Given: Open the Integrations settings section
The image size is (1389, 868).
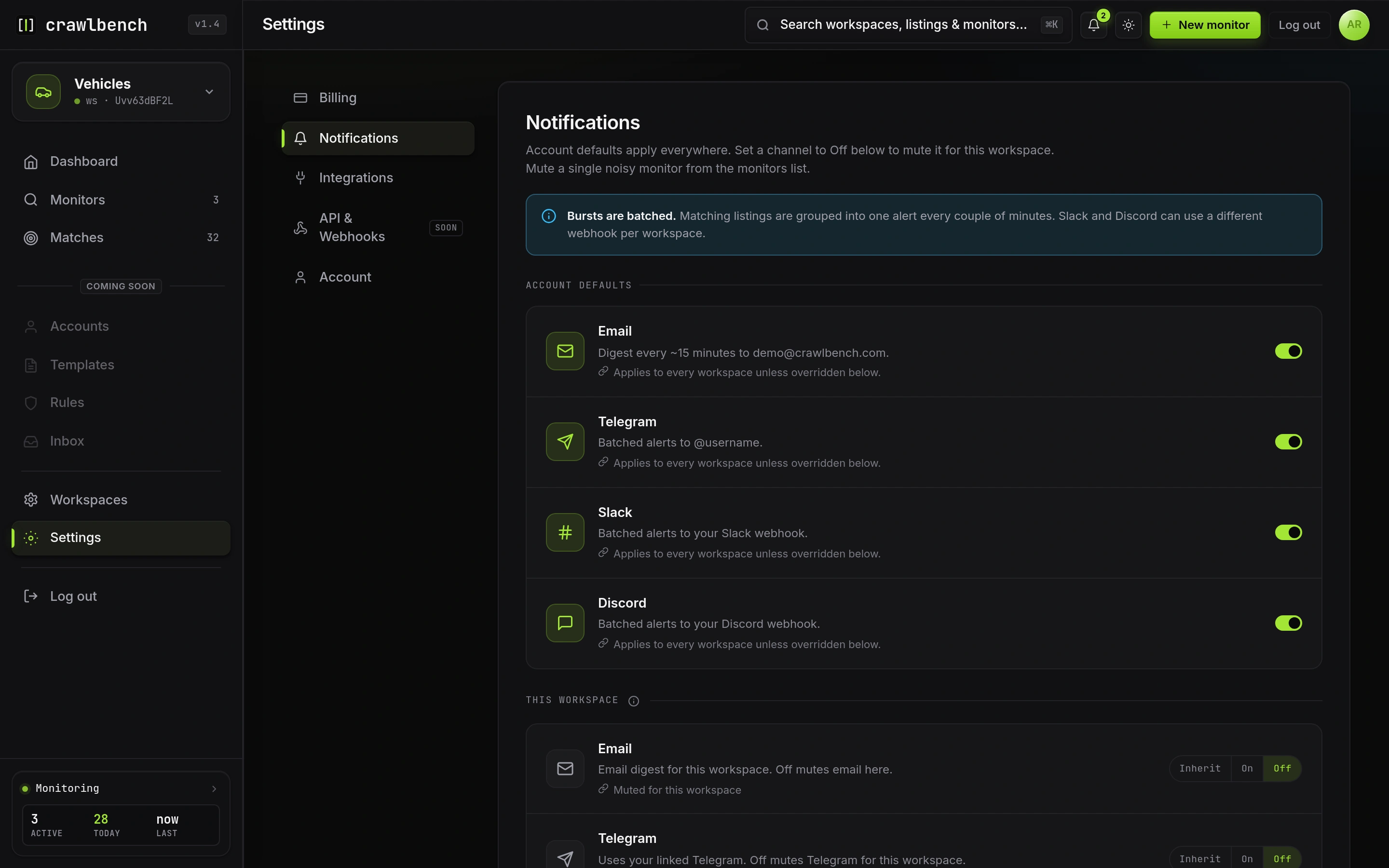Looking at the screenshot, I should point(378,177).
